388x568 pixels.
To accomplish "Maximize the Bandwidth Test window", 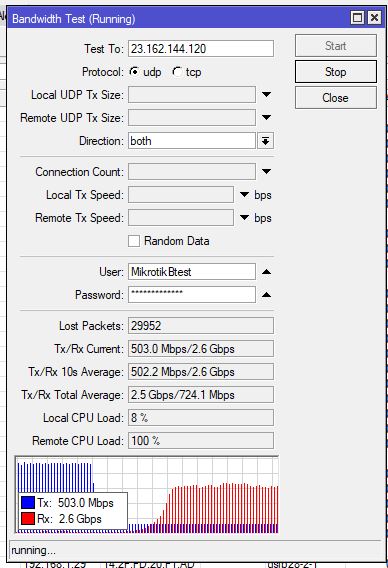I will 358,17.
